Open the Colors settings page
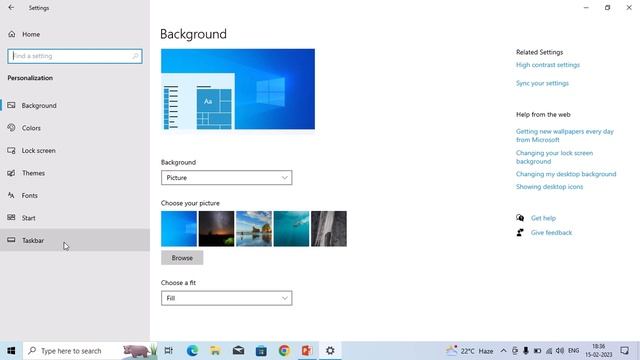 pyautogui.click(x=75, y=128)
